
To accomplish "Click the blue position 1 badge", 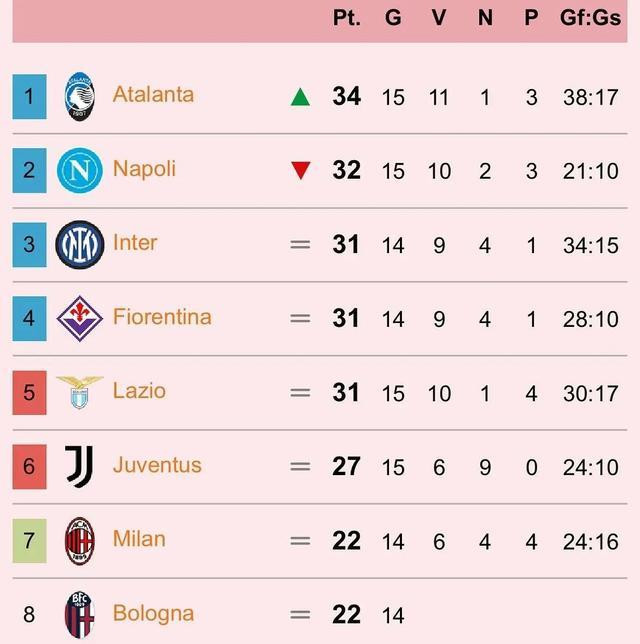I will point(29,97).
